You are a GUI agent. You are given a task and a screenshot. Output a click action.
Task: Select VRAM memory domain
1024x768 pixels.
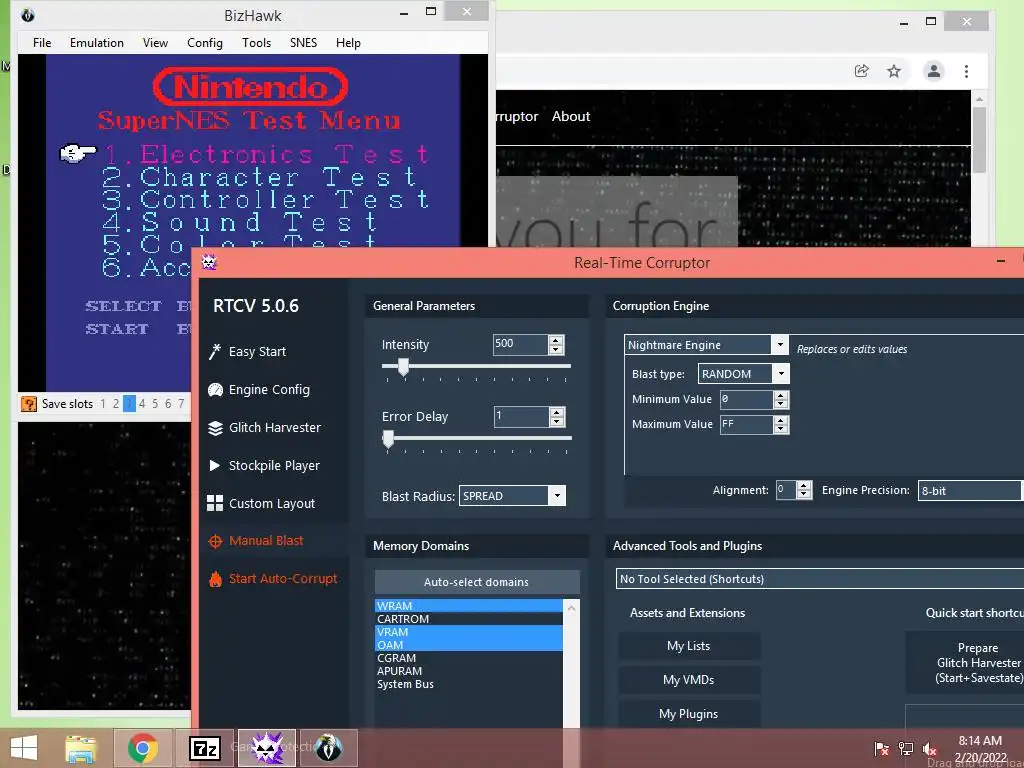click(469, 632)
